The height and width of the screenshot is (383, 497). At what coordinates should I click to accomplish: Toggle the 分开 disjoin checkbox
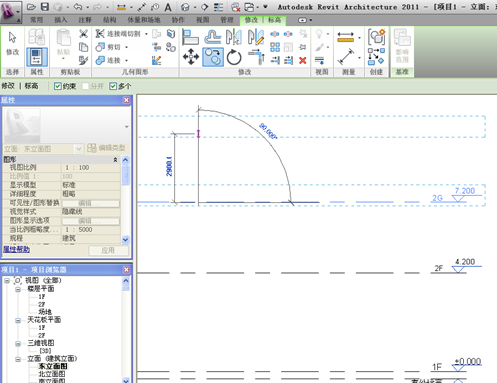(x=85, y=86)
